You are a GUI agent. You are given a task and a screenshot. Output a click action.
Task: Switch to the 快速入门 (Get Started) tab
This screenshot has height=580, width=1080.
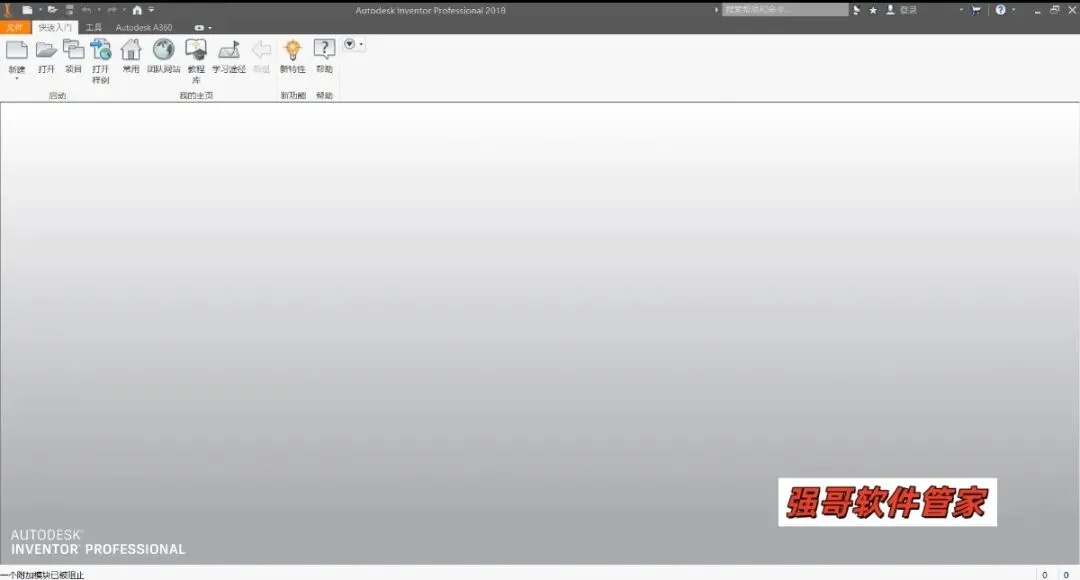pyautogui.click(x=54, y=28)
